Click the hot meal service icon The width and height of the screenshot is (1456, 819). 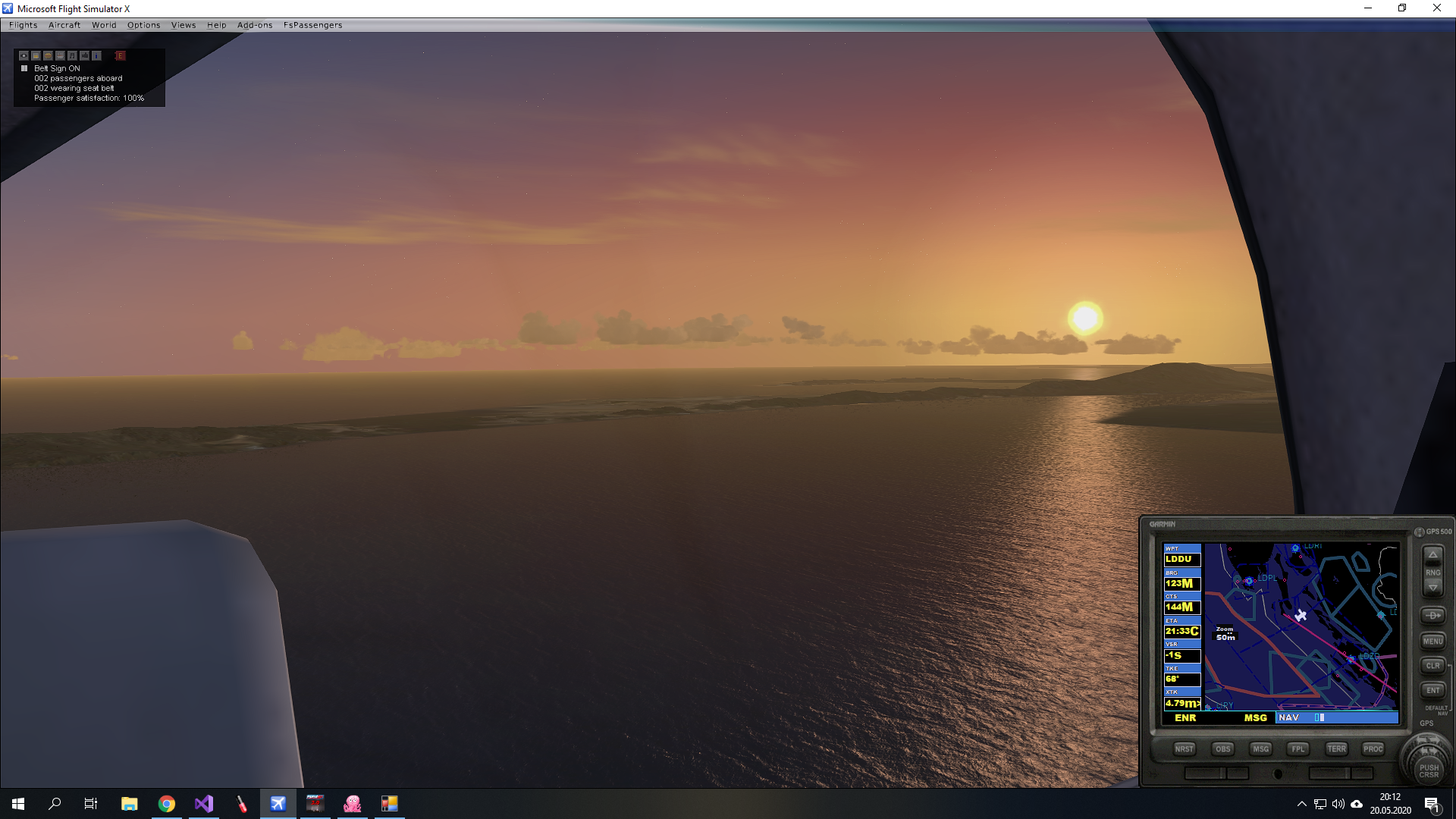(60, 55)
